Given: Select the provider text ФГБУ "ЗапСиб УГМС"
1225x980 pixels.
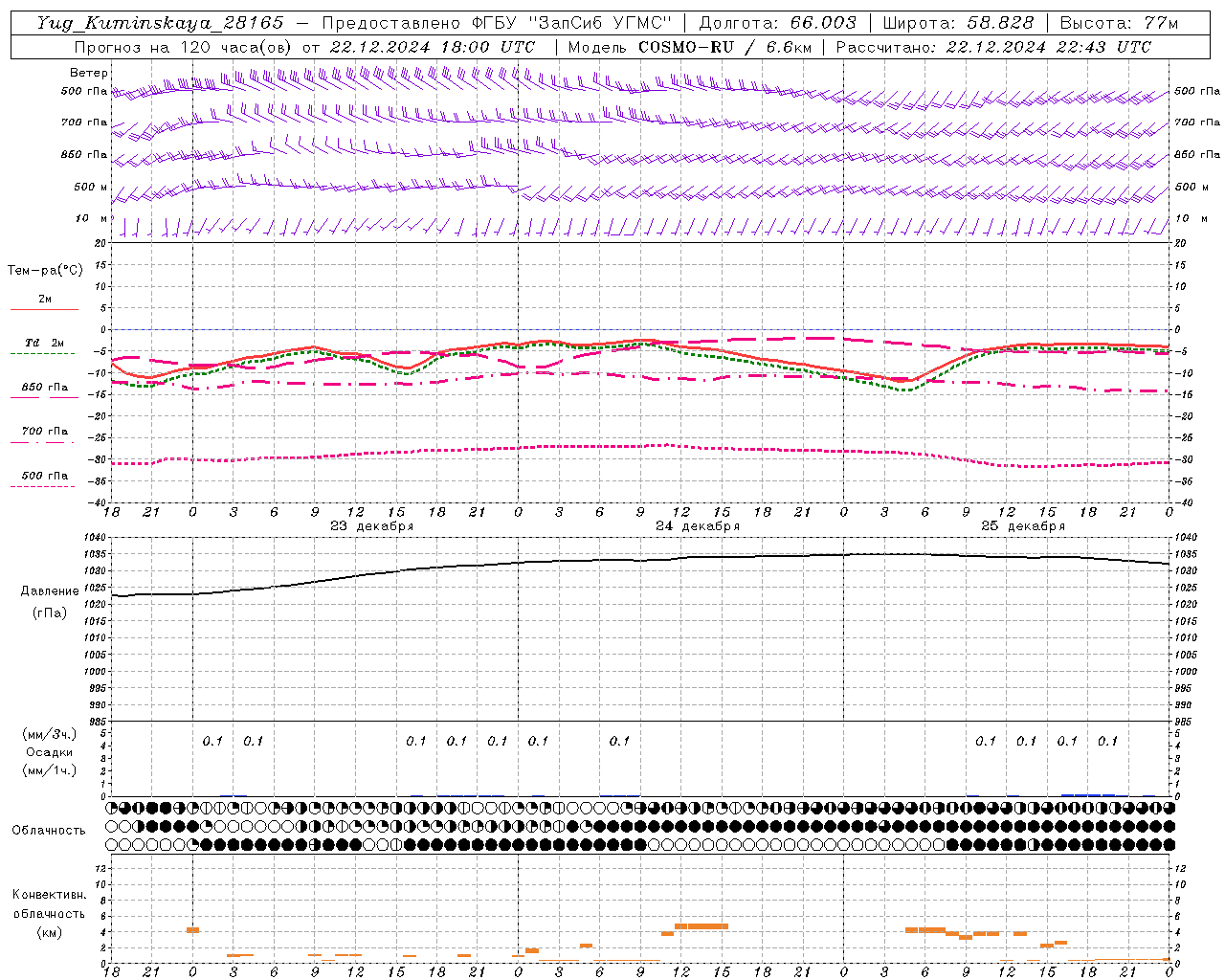Looking at the screenshot, I should [x=571, y=23].
